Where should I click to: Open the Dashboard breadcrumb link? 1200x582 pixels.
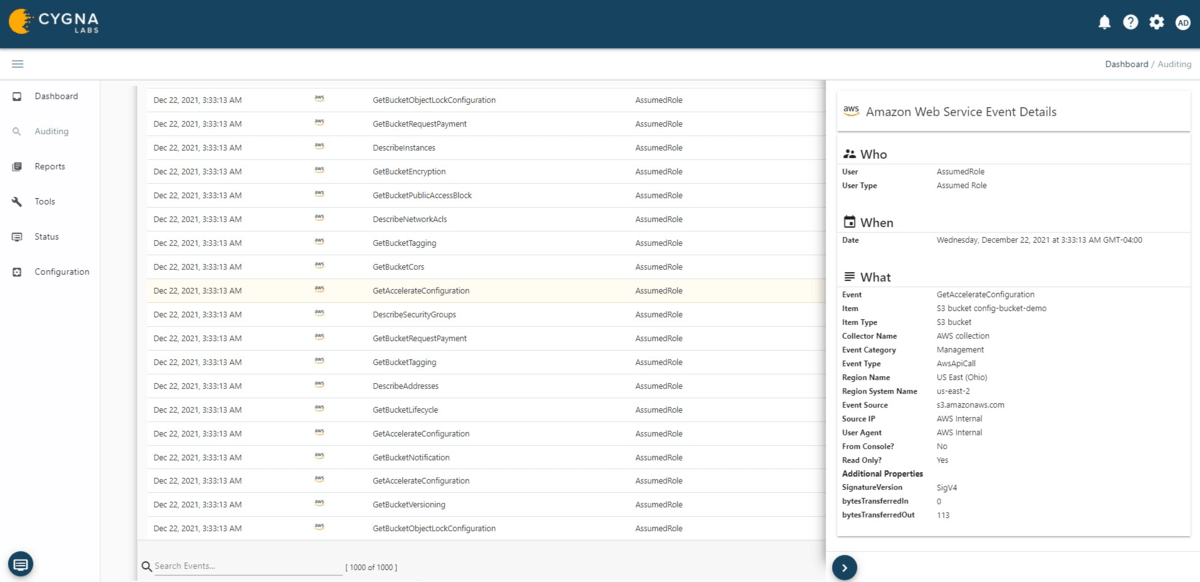pyautogui.click(x=1127, y=63)
